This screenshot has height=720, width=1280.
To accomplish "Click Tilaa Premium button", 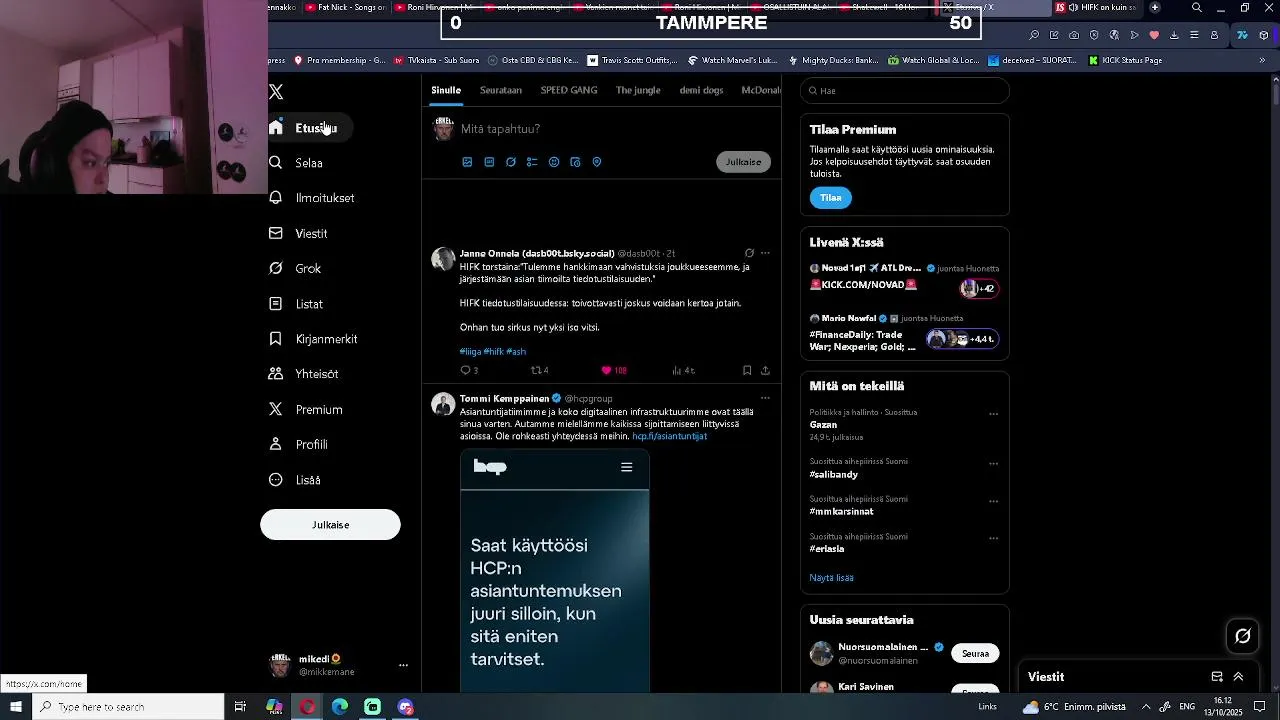I will 831,198.
